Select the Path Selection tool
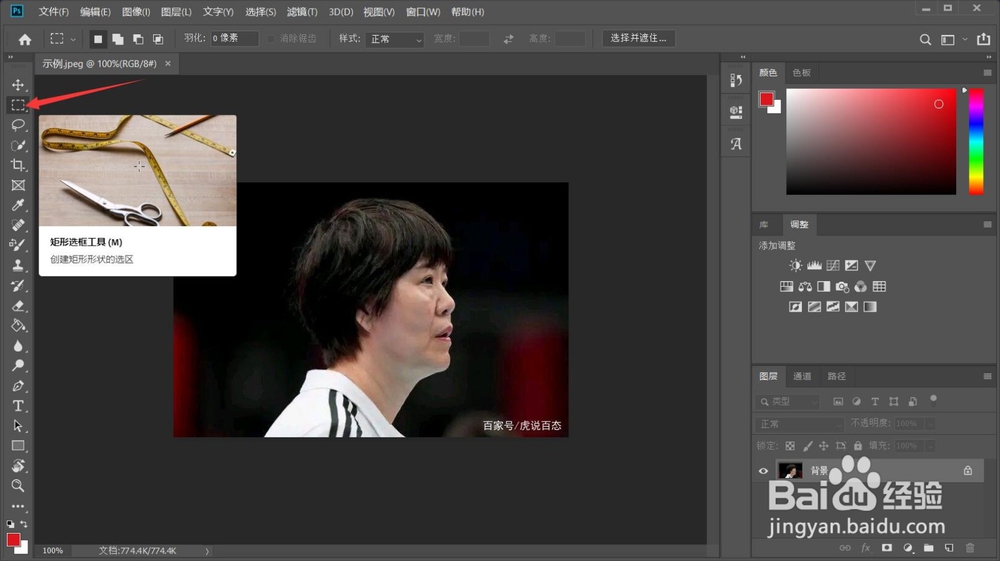Screen dimensions: 1000x561 pyautogui.click(x=18, y=425)
